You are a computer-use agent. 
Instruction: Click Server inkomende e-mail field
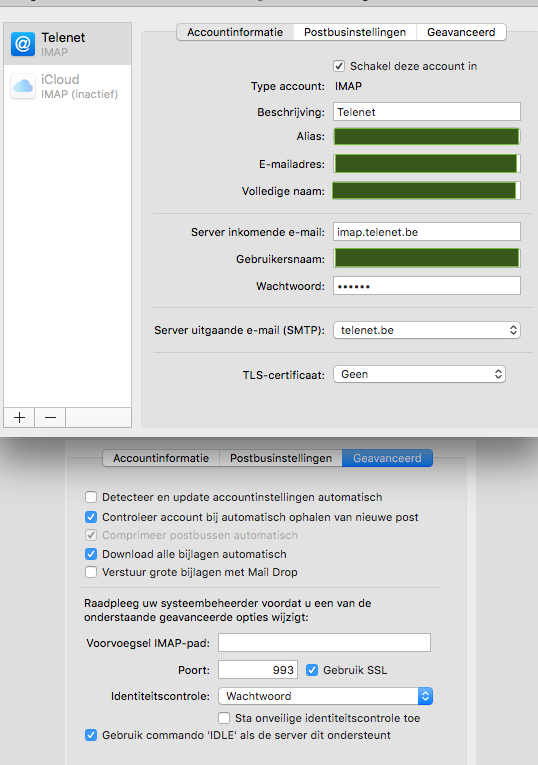point(427,232)
